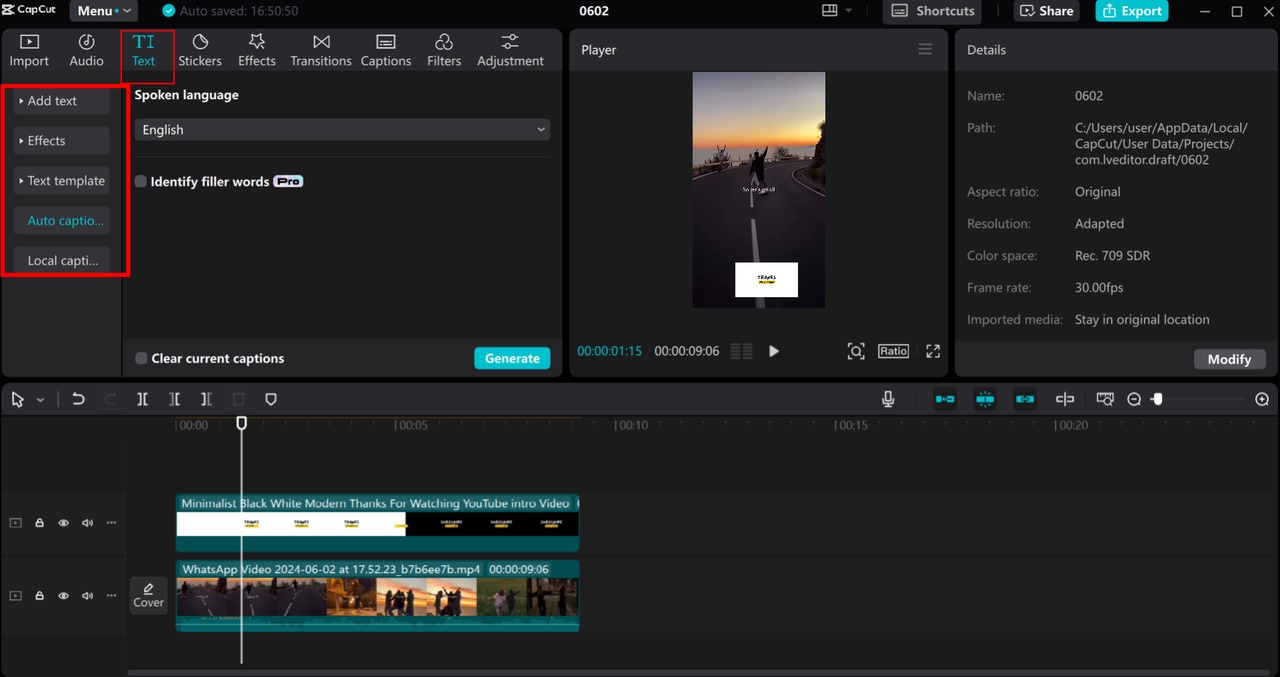Play the video preview
The height and width of the screenshot is (677, 1280).
click(773, 351)
